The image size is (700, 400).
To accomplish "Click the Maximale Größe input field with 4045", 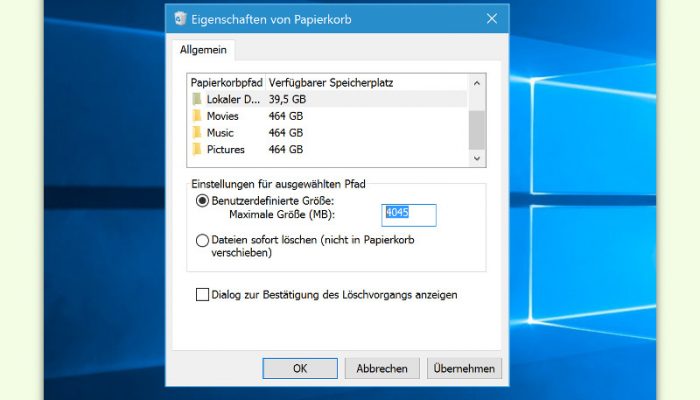I will [409, 215].
